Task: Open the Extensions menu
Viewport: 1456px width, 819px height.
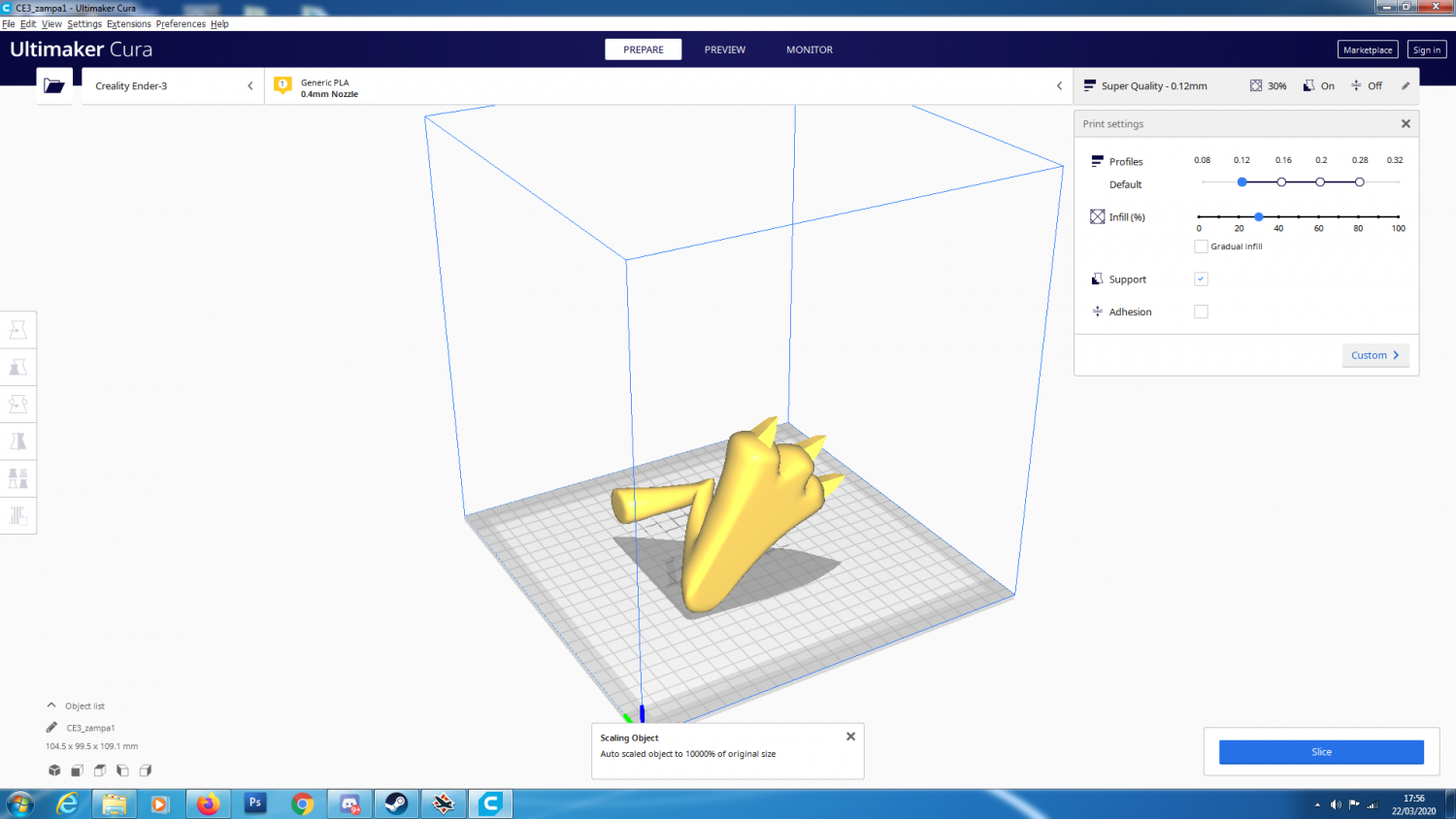Action: coord(129,24)
